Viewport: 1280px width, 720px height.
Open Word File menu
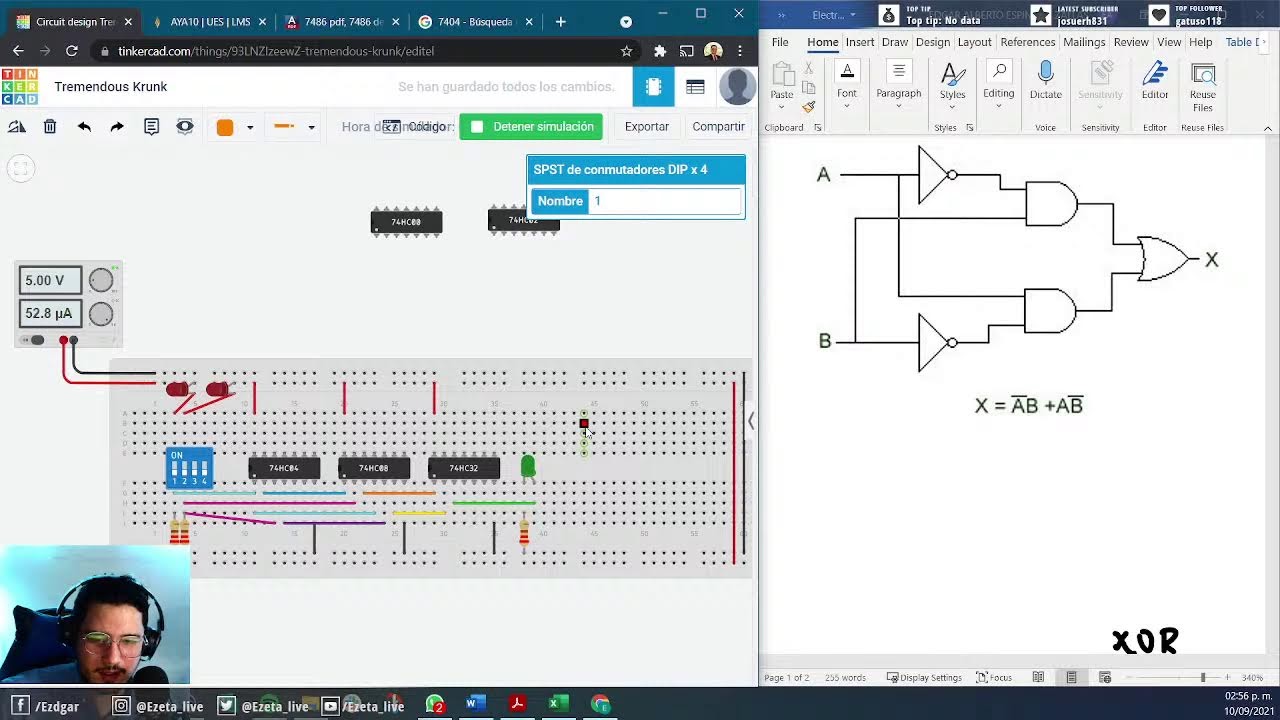click(x=780, y=42)
